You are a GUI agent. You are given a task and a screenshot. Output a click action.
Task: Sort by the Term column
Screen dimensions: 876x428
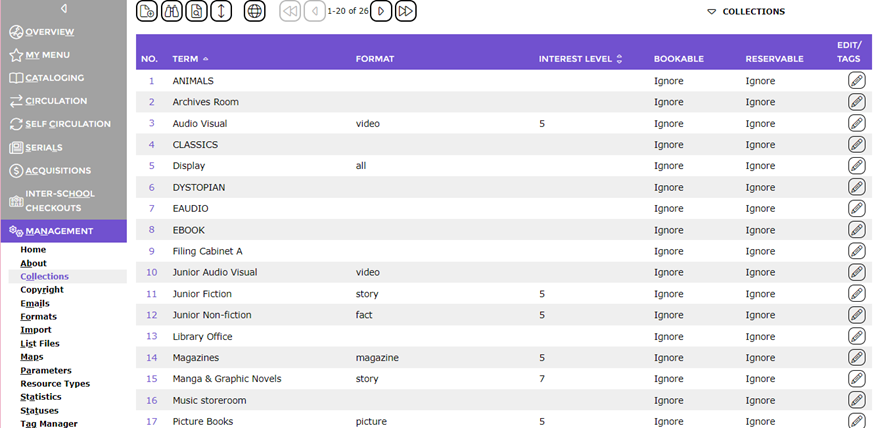click(x=190, y=59)
